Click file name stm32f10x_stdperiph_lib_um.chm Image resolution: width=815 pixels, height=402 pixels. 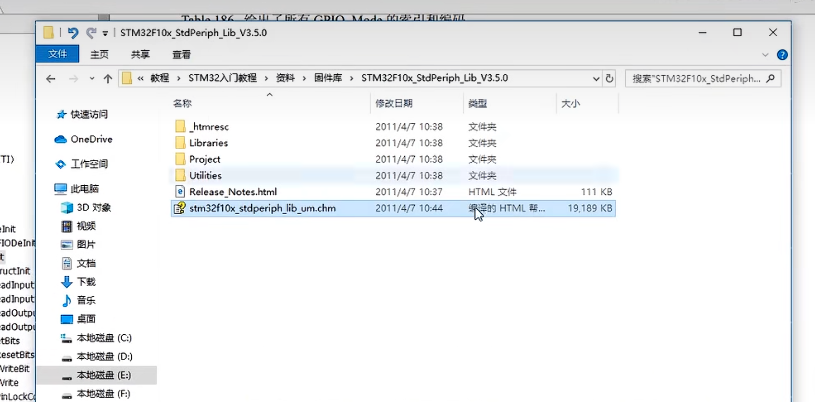262,209
